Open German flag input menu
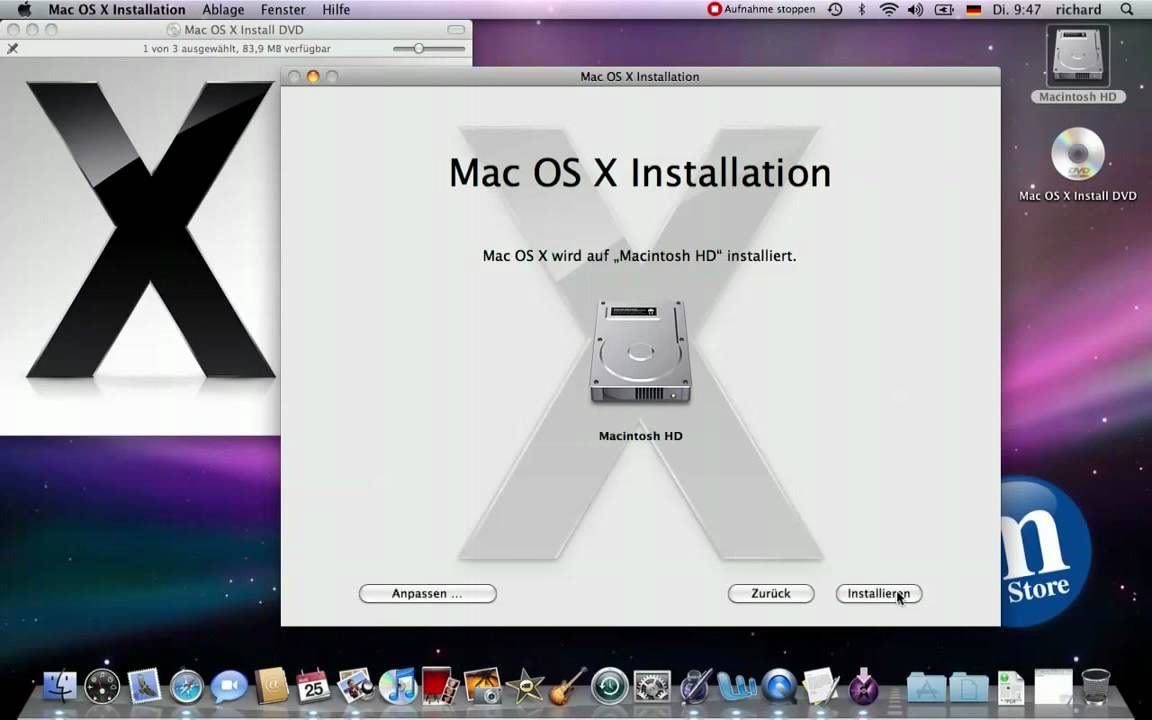The width and height of the screenshot is (1152, 720). pyautogui.click(x=973, y=10)
